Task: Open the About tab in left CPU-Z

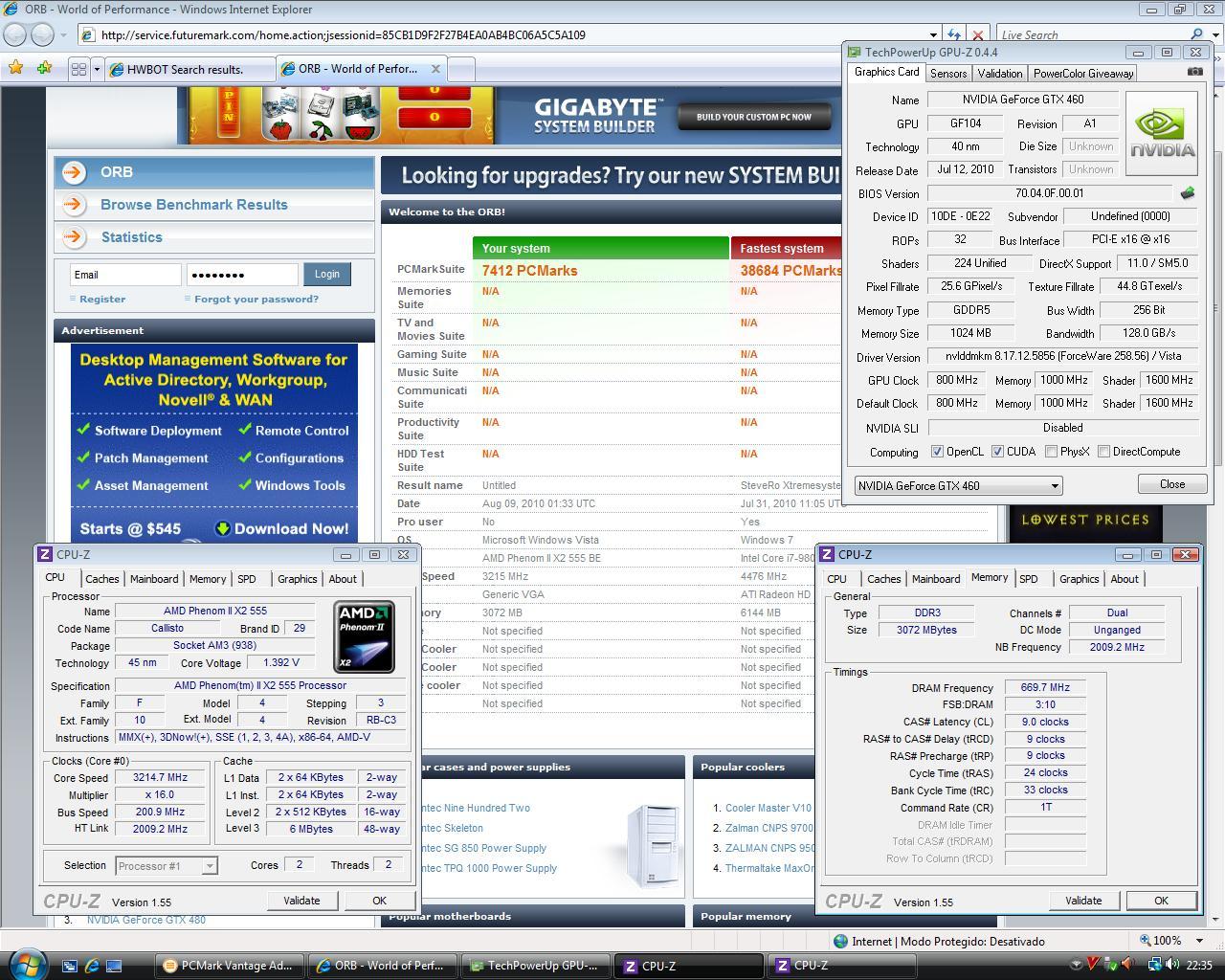Action: click(343, 579)
